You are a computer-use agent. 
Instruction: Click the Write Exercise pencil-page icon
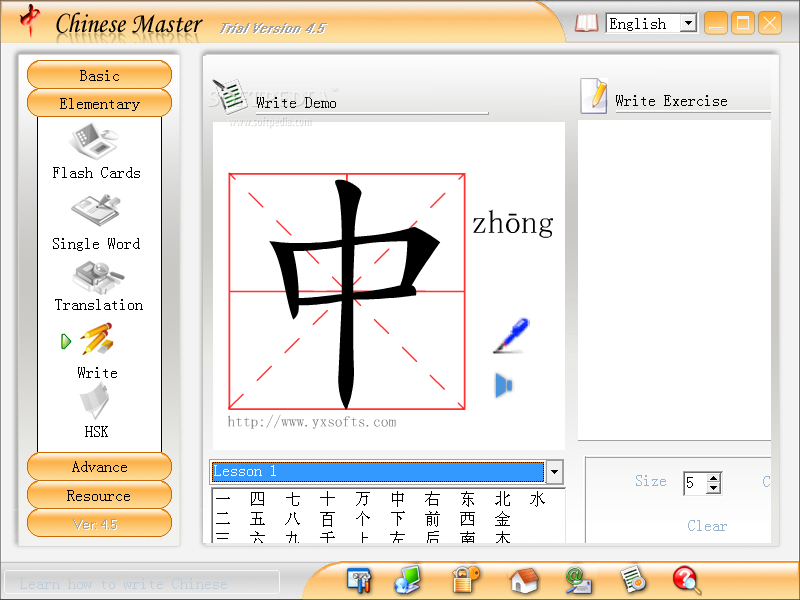pyautogui.click(x=594, y=95)
